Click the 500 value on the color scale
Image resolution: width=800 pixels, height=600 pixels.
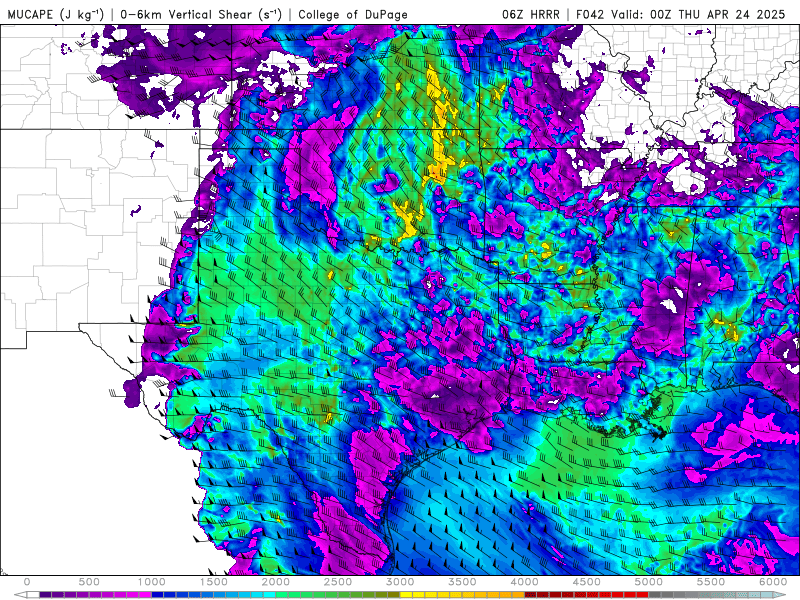pyautogui.click(x=89, y=582)
